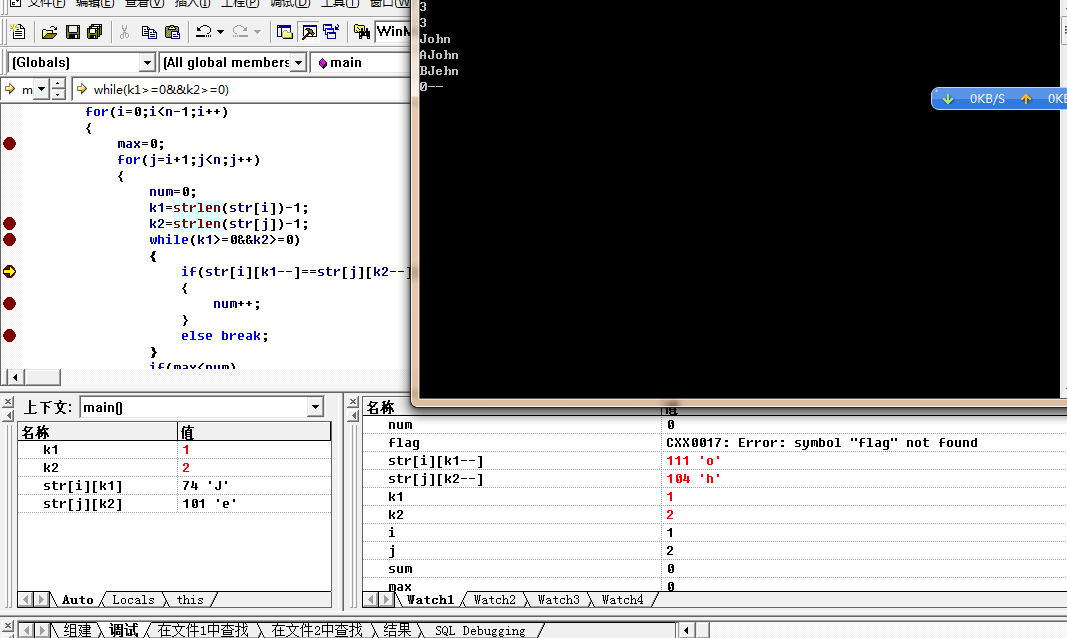Open the 在文件2中查找 output tab
1067x638 pixels.
tap(316, 631)
